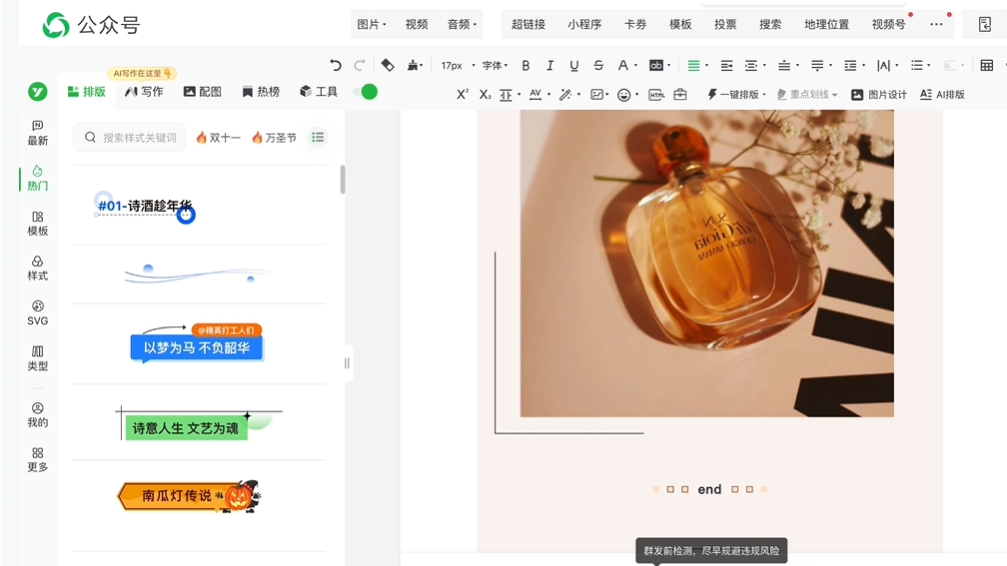Screen dimensions: 1007x566
Task: Apply italic formatting
Action: pos(549,66)
